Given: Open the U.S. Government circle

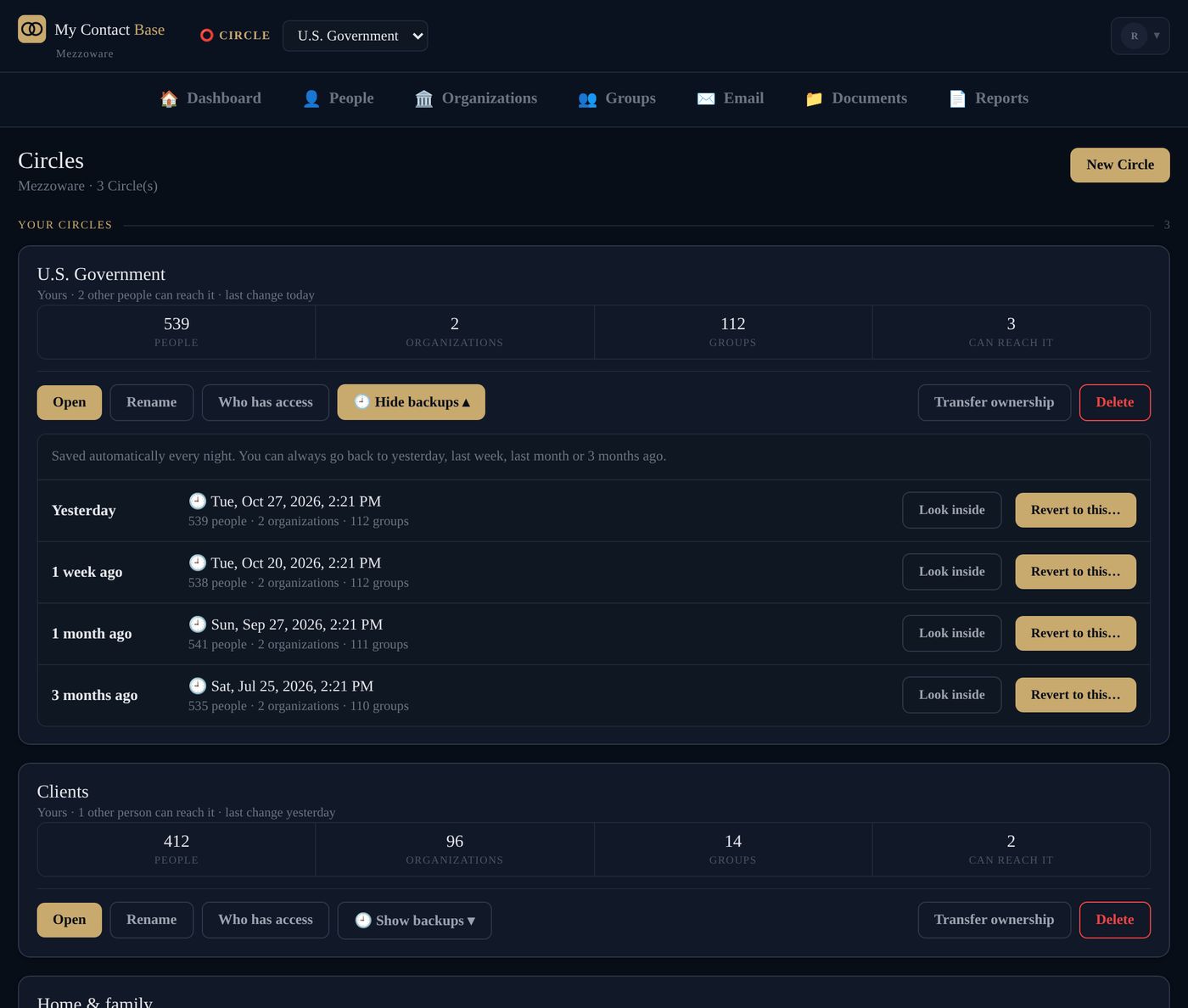Looking at the screenshot, I should [x=70, y=402].
